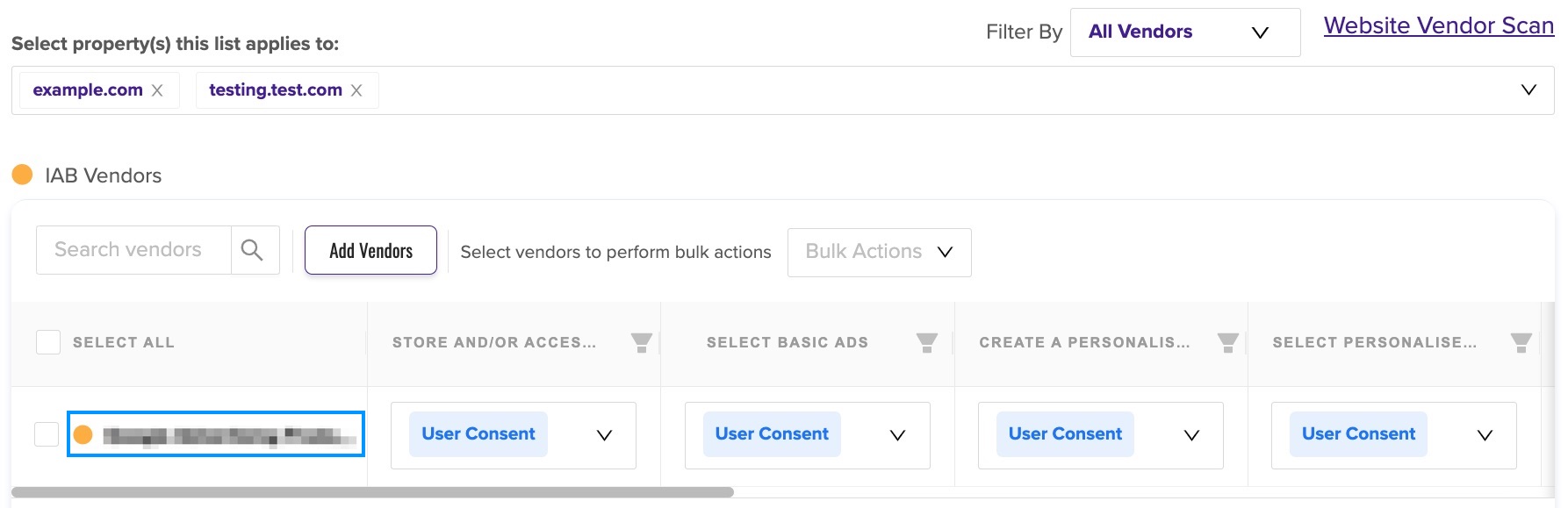Remove example.com property tag
Screen dimensions: 1568x508
tap(157, 90)
